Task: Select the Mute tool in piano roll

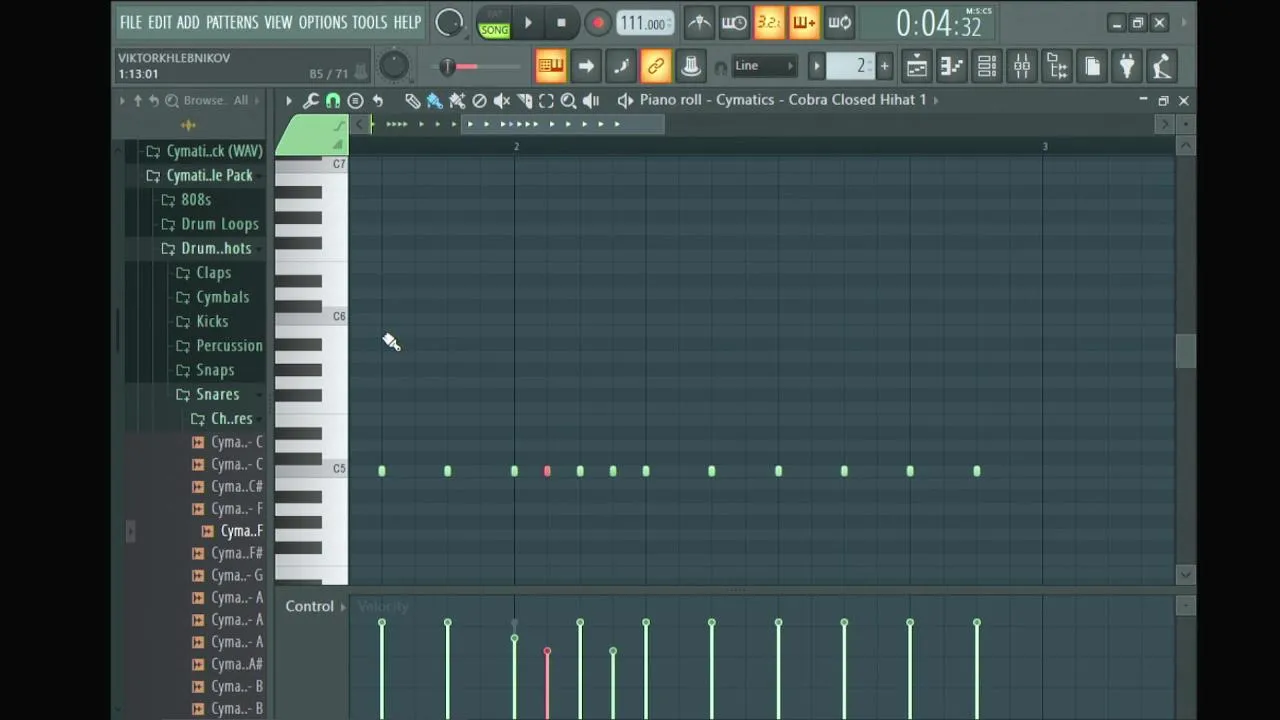Action: coord(502,101)
